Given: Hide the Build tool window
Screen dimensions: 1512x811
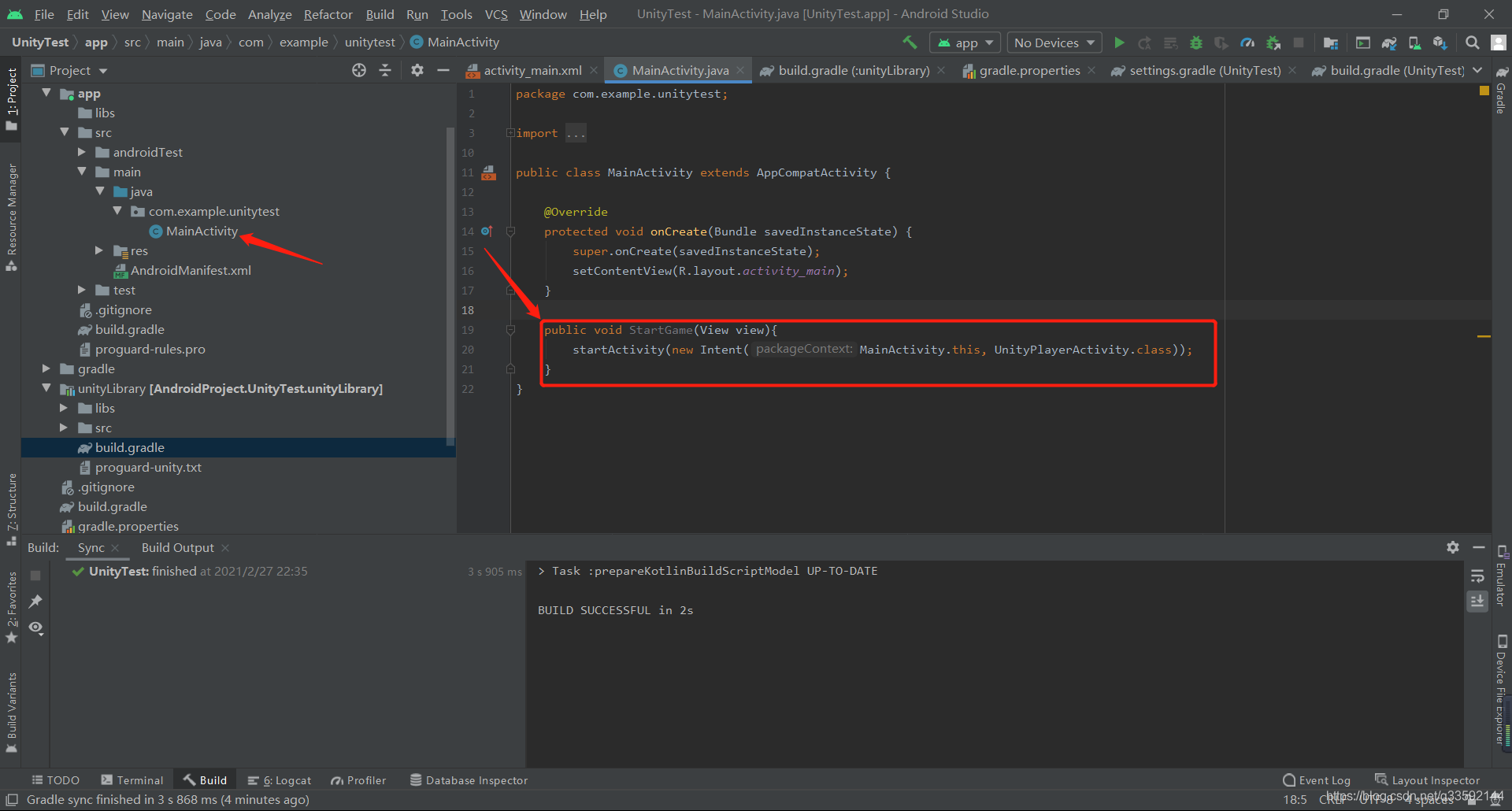Looking at the screenshot, I should (1479, 547).
